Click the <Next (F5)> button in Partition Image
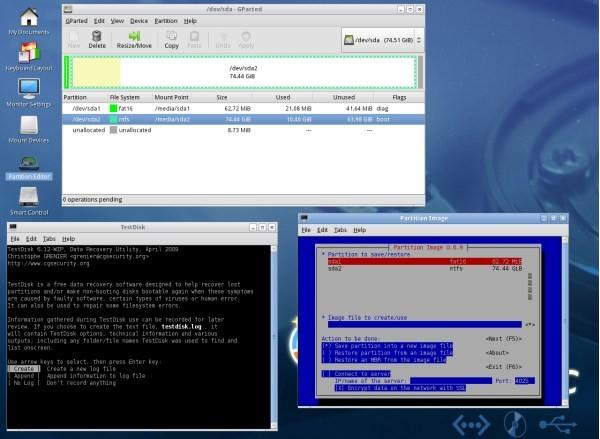This screenshot has width=600, height=439. tap(503, 339)
